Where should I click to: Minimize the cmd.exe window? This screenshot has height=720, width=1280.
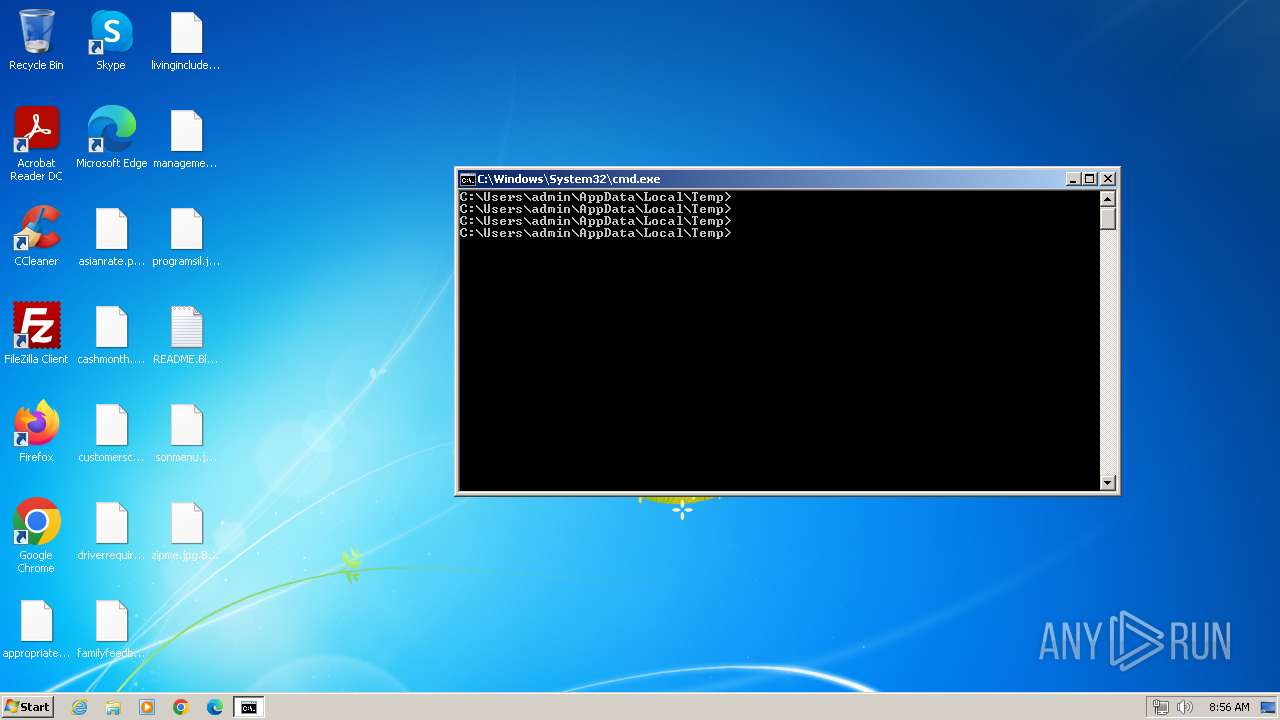(1073, 179)
